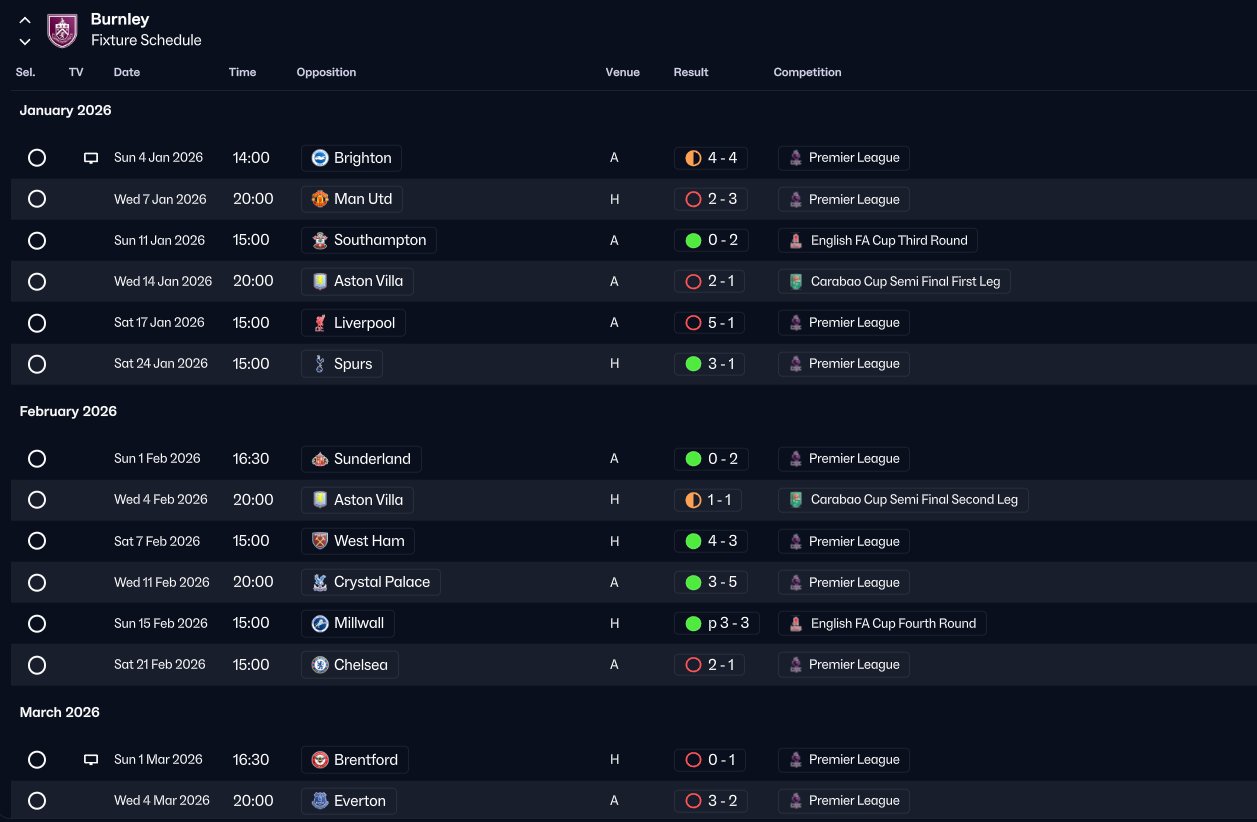Click the FA Cup Fourth Round trophy icon

pos(795,624)
